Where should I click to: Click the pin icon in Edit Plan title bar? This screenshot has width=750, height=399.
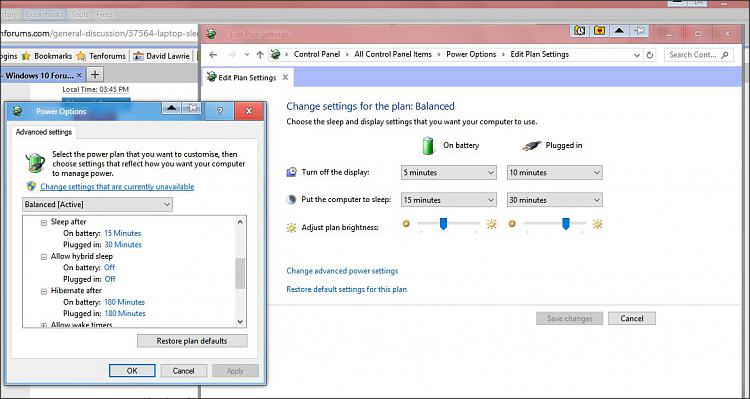[x=639, y=31]
